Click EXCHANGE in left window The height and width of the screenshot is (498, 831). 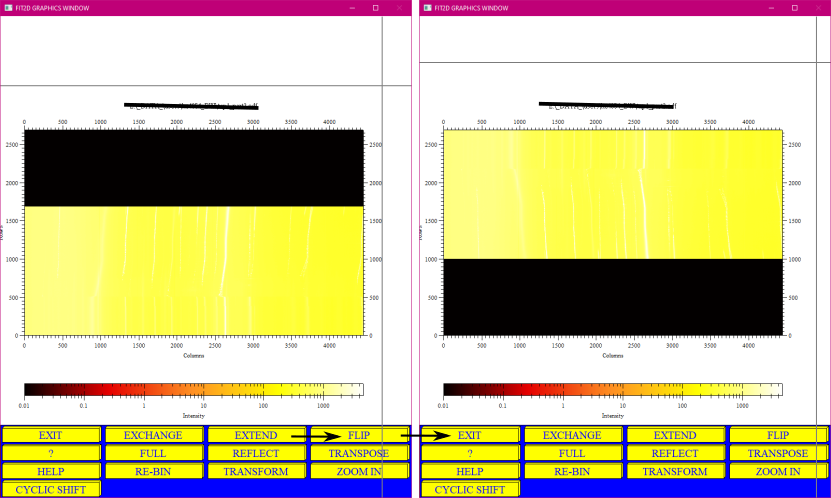point(154,435)
